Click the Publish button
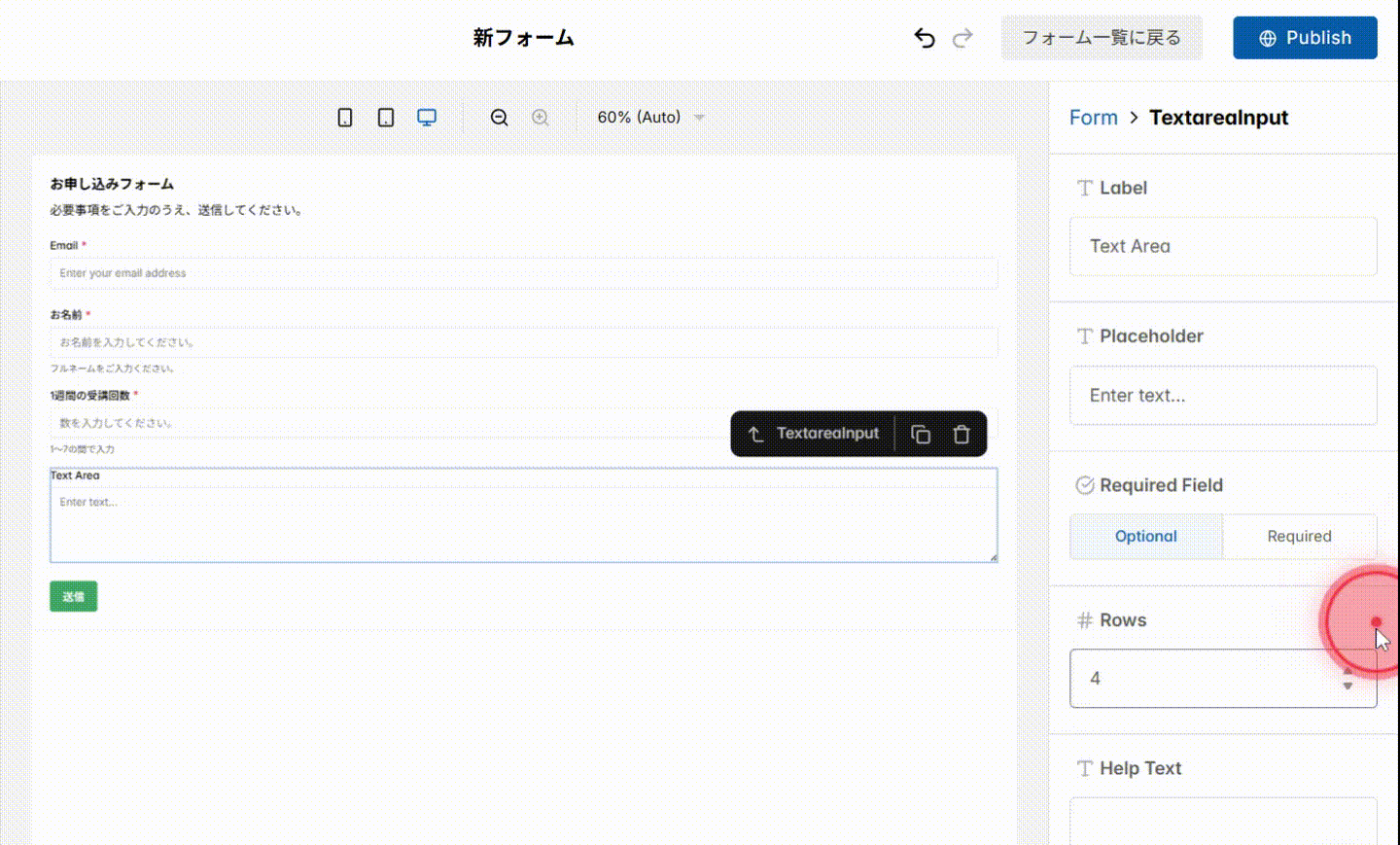Image resolution: width=1400 pixels, height=845 pixels. pyautogui.click(x=1305, y=37)
